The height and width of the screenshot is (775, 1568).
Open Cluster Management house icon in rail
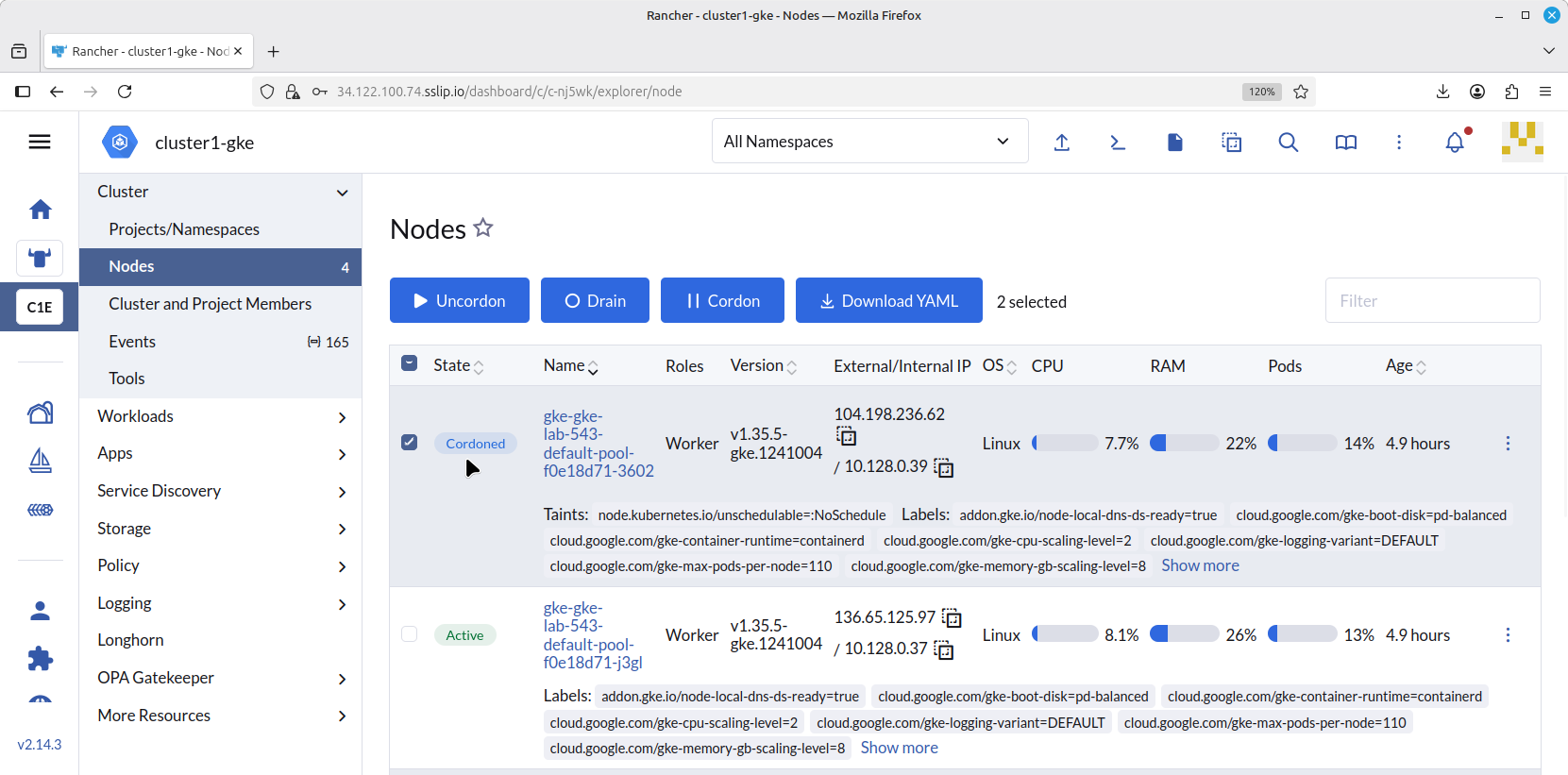tap(40, 413)
